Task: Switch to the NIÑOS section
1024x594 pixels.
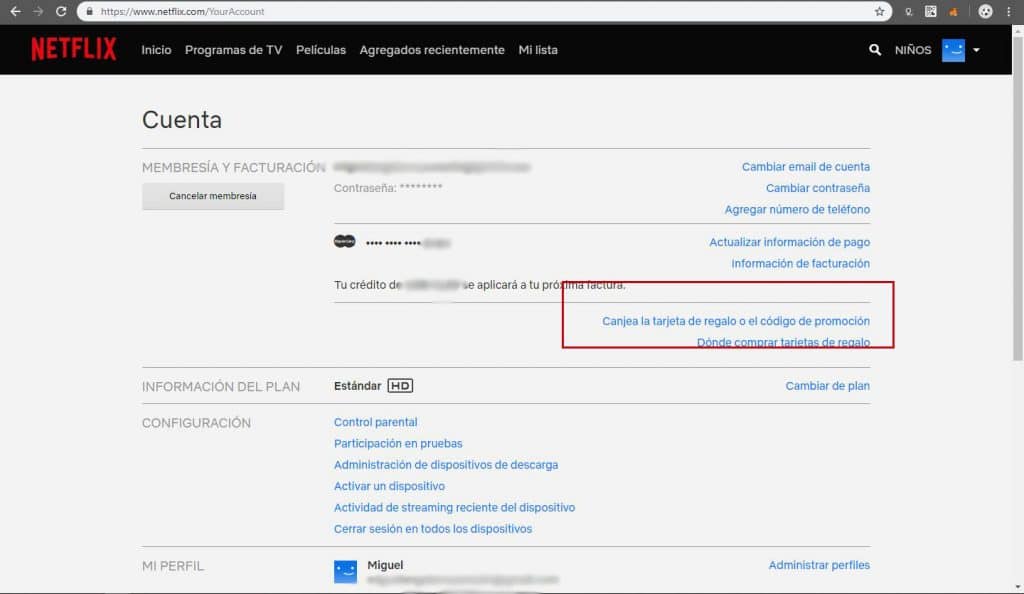Action: (913, 50)
